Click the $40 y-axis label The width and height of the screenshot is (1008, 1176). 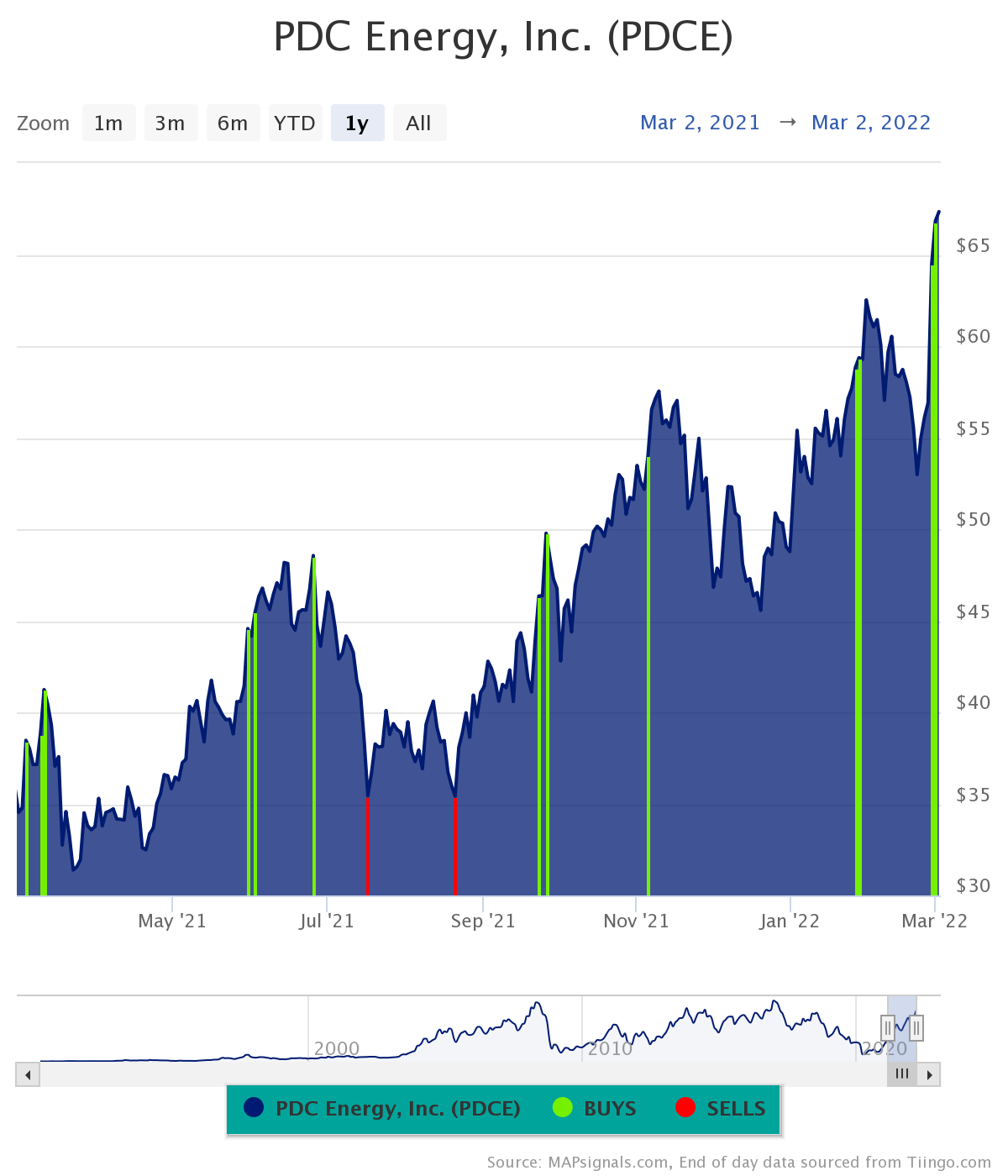click(x=974, y=702)
